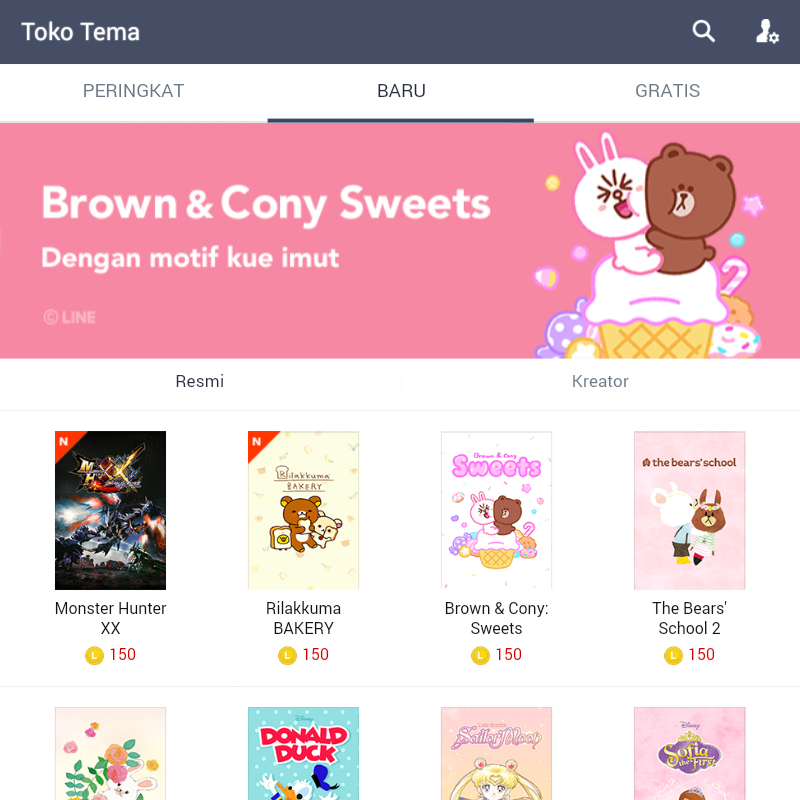Open the Sofia the First theme thumbnail
Image resolution: width=800 pixels, height=800 pixels.
[689, 754]
